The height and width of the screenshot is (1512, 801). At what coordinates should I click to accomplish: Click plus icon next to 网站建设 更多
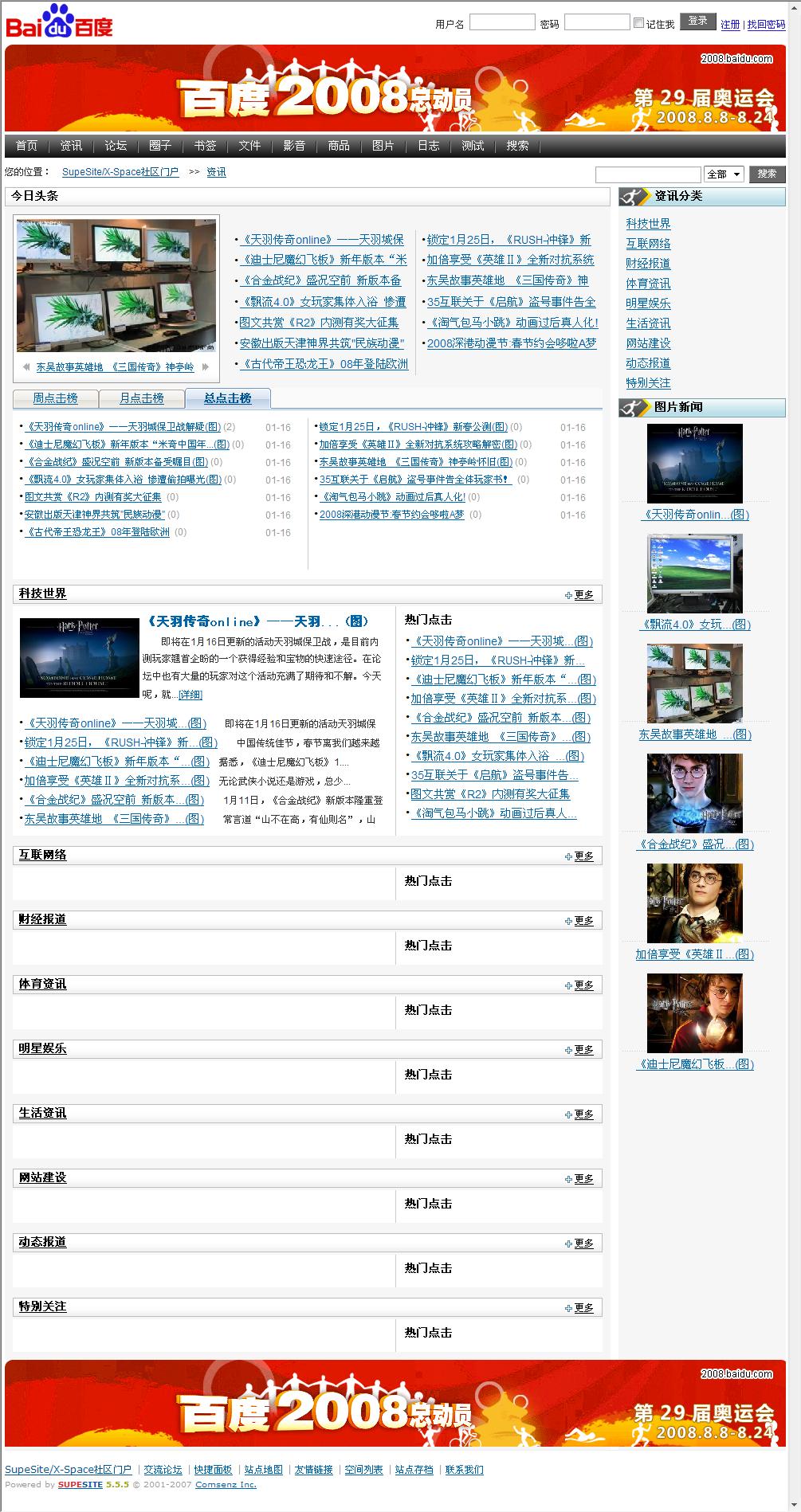[568, 1179]
